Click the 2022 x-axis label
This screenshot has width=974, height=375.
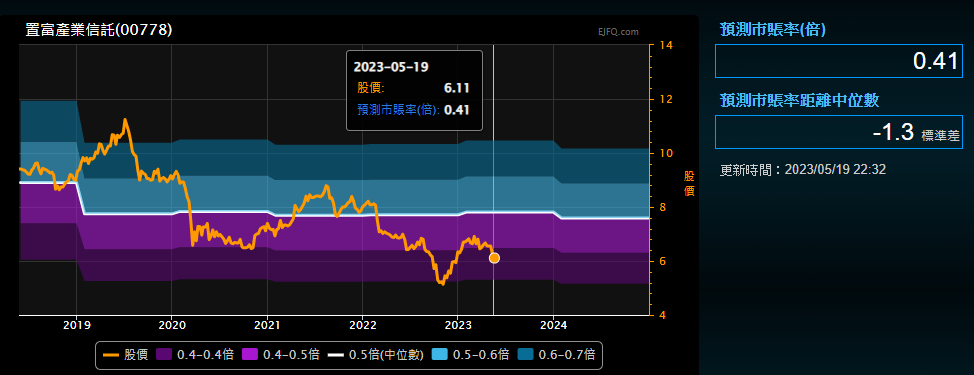coord(363,324)
